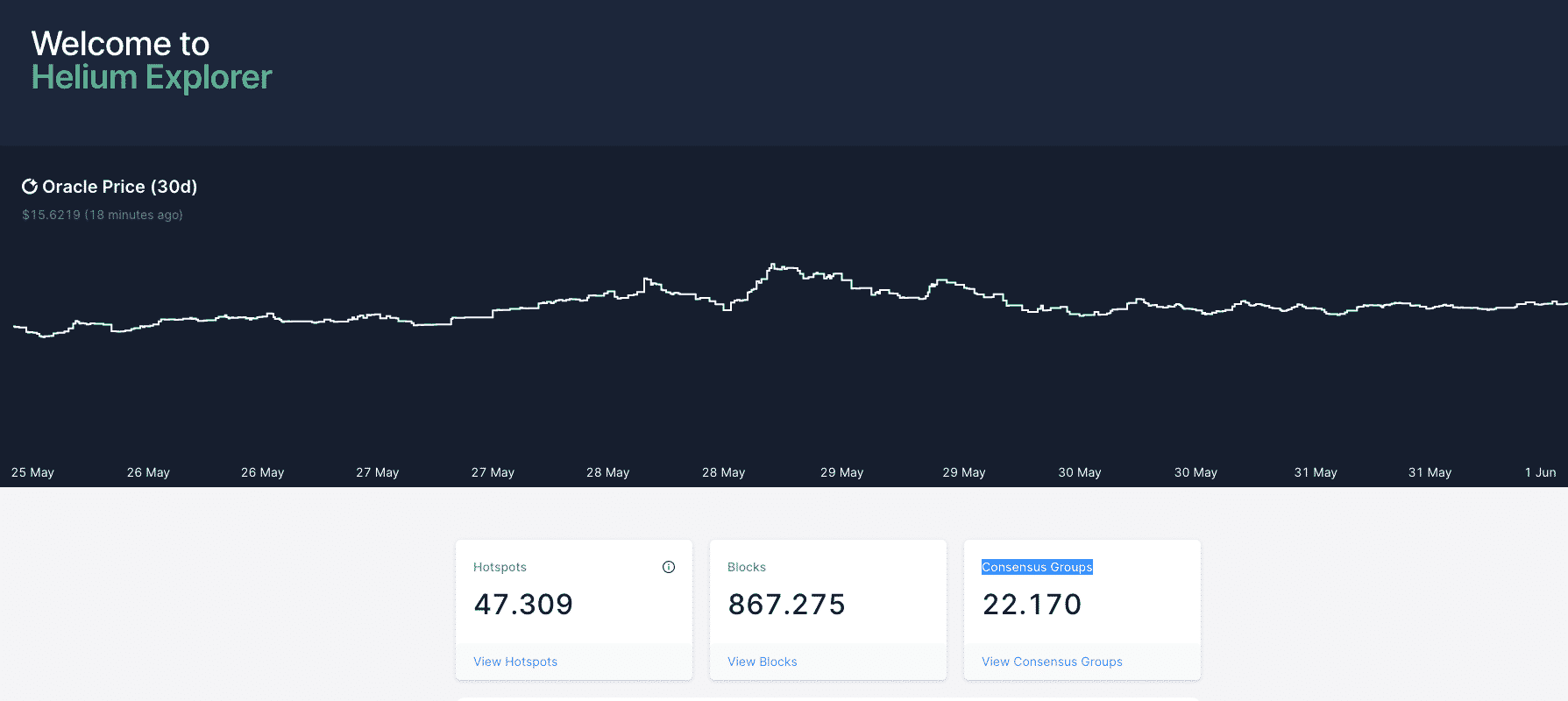
Task: Open the View Blocks link
Action: [x=762, y=662]
